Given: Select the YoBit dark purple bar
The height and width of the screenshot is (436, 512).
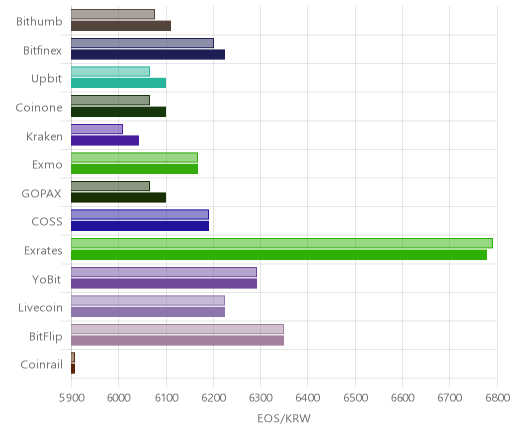Looking at the screenshot, I should pyautogui.click(x=164, y=283).
